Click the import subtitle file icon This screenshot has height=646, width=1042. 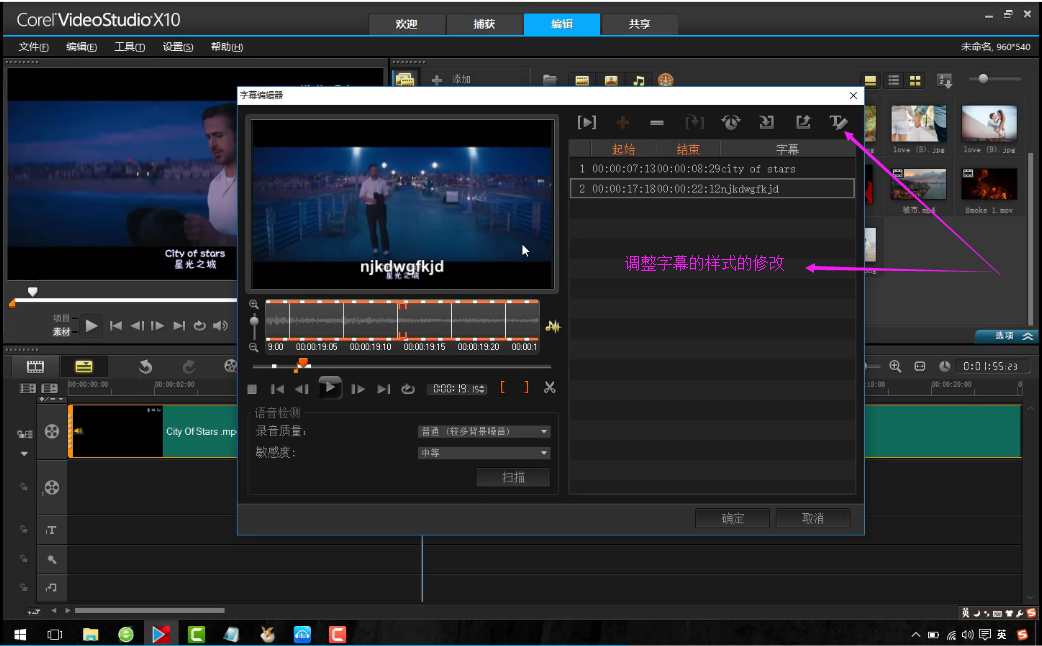(x=766, y=122)
